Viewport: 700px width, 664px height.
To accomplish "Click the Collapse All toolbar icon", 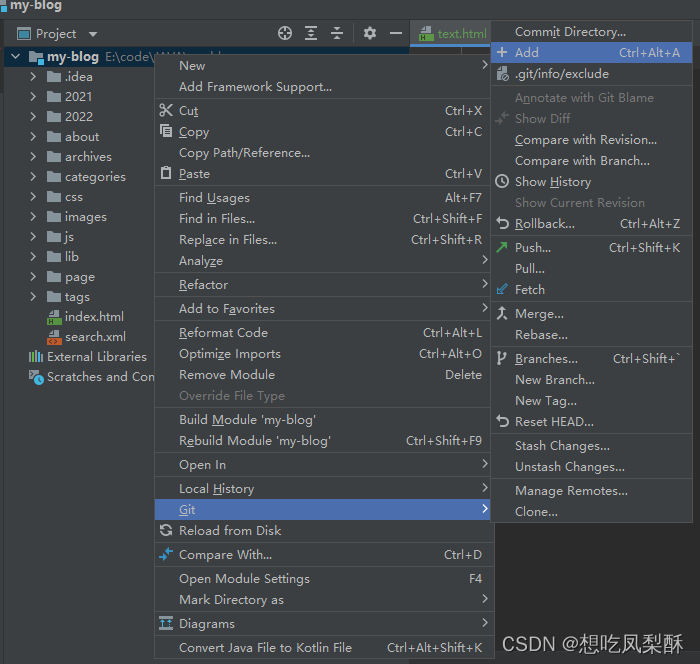I will tap(337, 33).
